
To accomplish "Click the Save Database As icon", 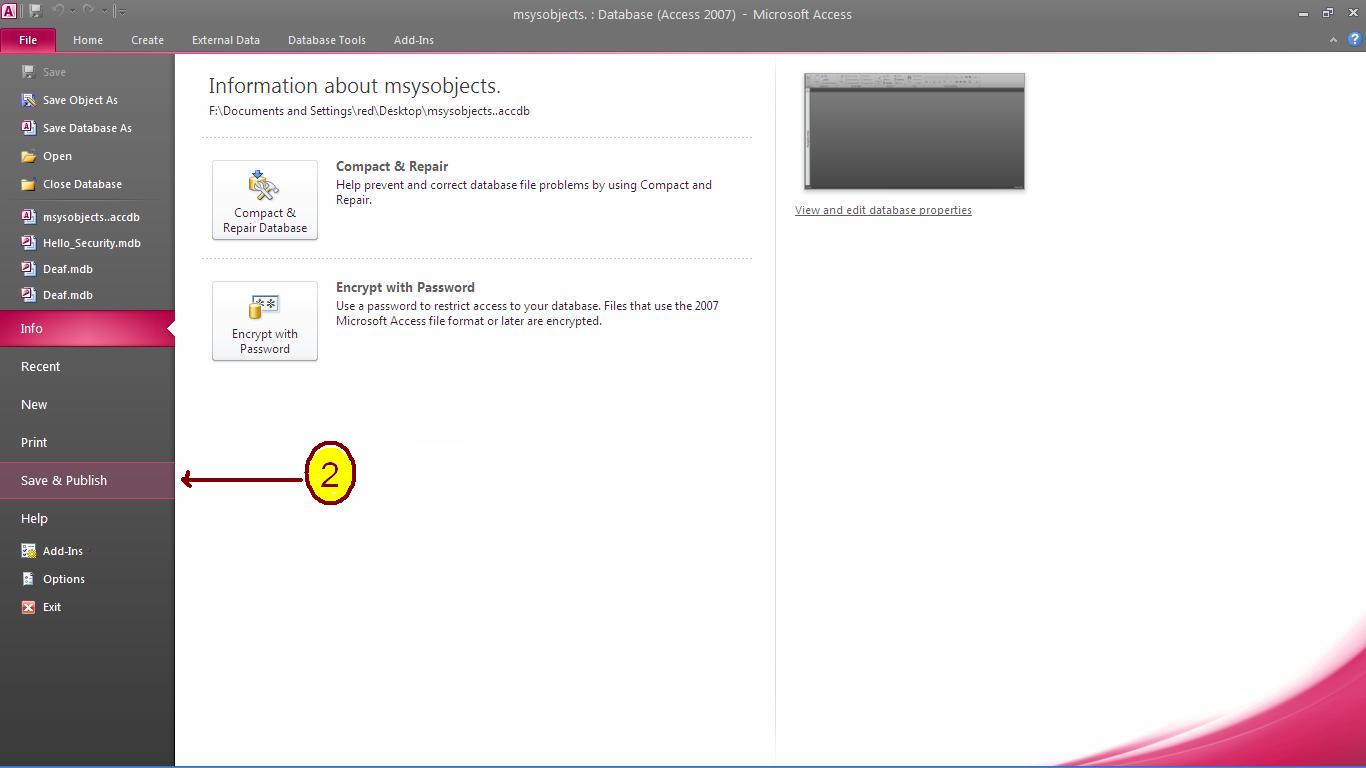I will pos(29,128).
